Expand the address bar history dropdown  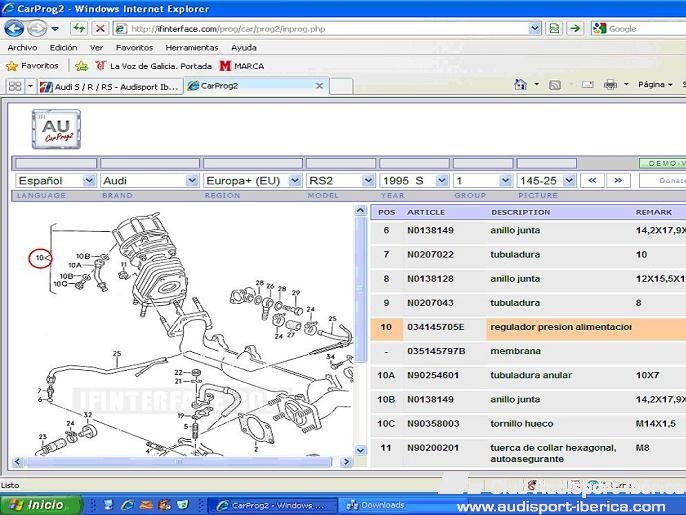click(x=535, y=29)
